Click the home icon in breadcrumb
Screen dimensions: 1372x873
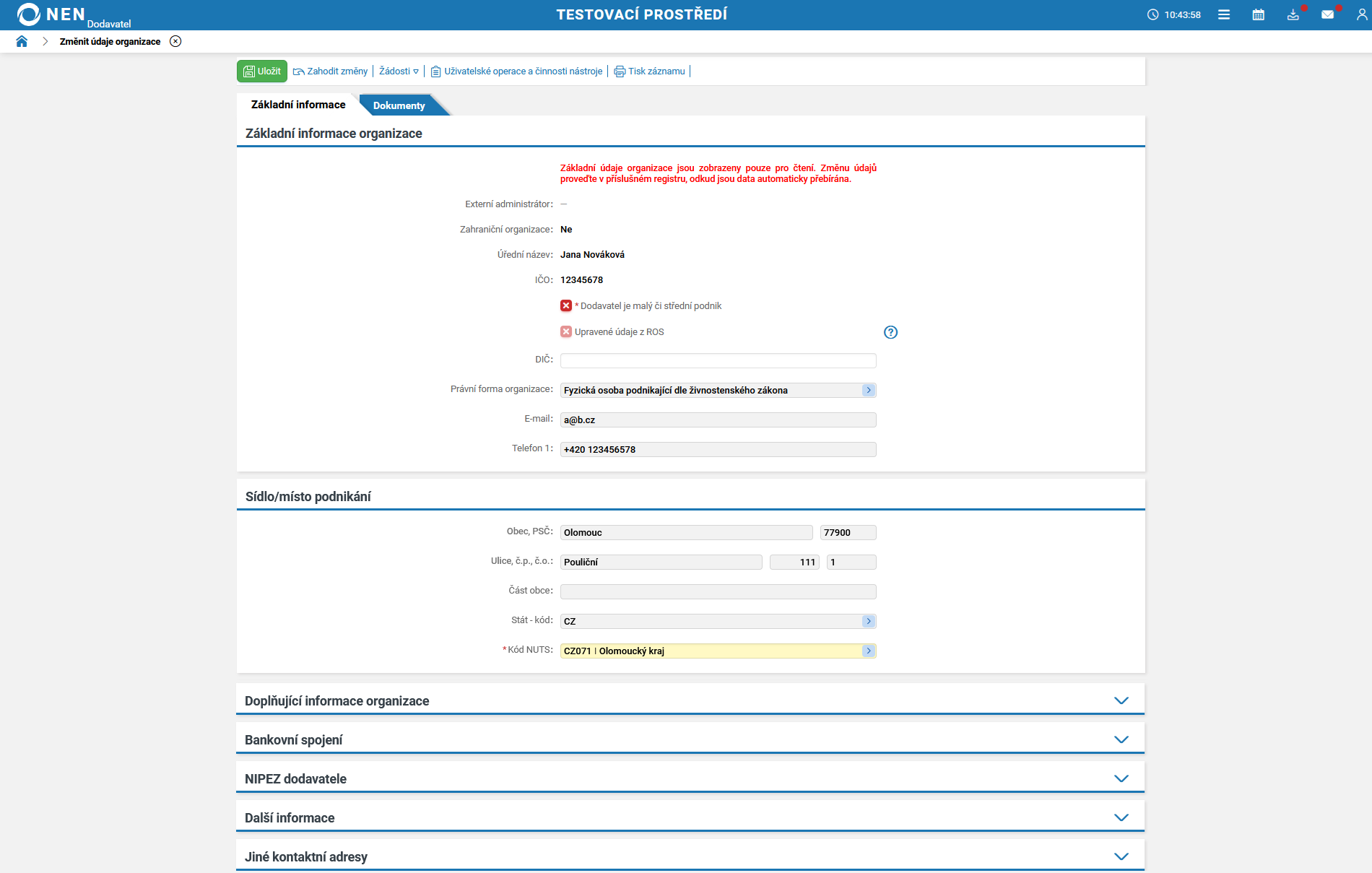coord(22,41)
